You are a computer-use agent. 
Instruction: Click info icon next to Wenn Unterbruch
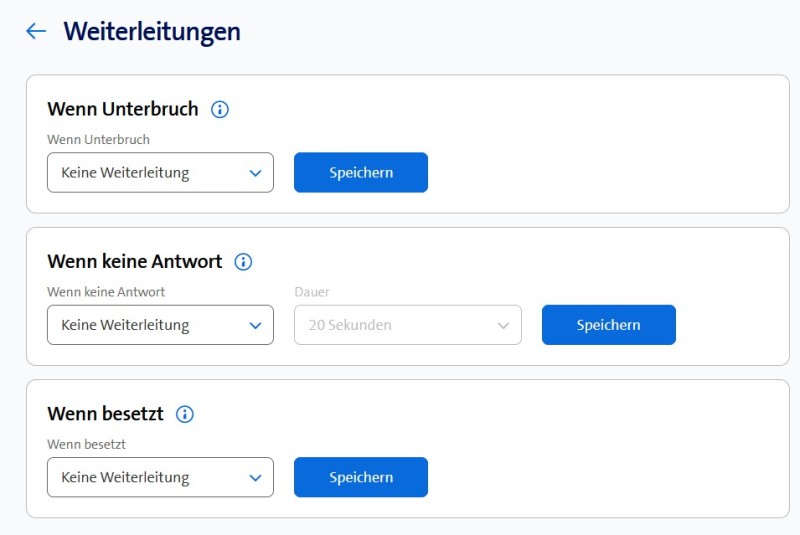tap(220, 109)
